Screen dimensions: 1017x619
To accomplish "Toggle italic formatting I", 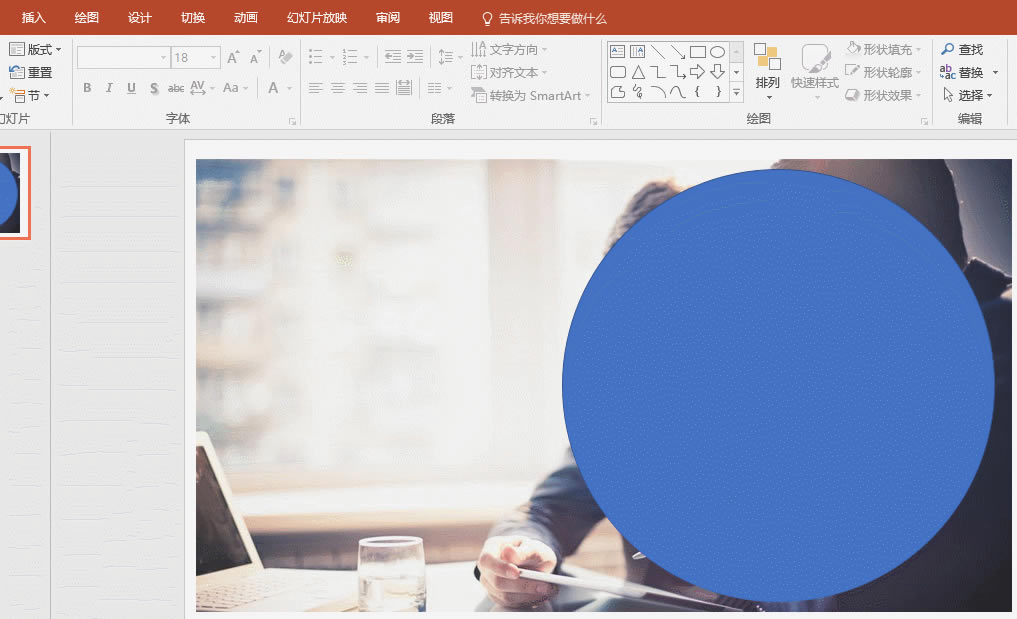I will (x=109, y=88).
